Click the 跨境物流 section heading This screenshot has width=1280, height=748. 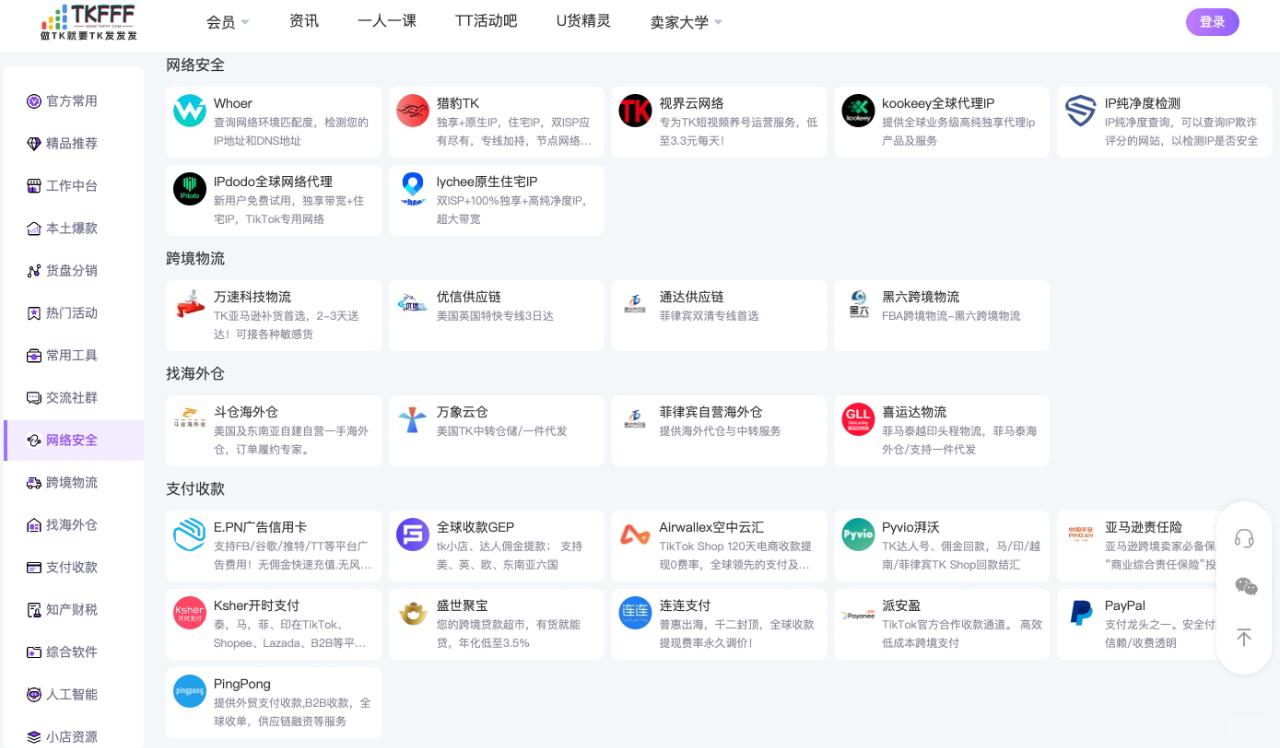[x=195, y=258]
